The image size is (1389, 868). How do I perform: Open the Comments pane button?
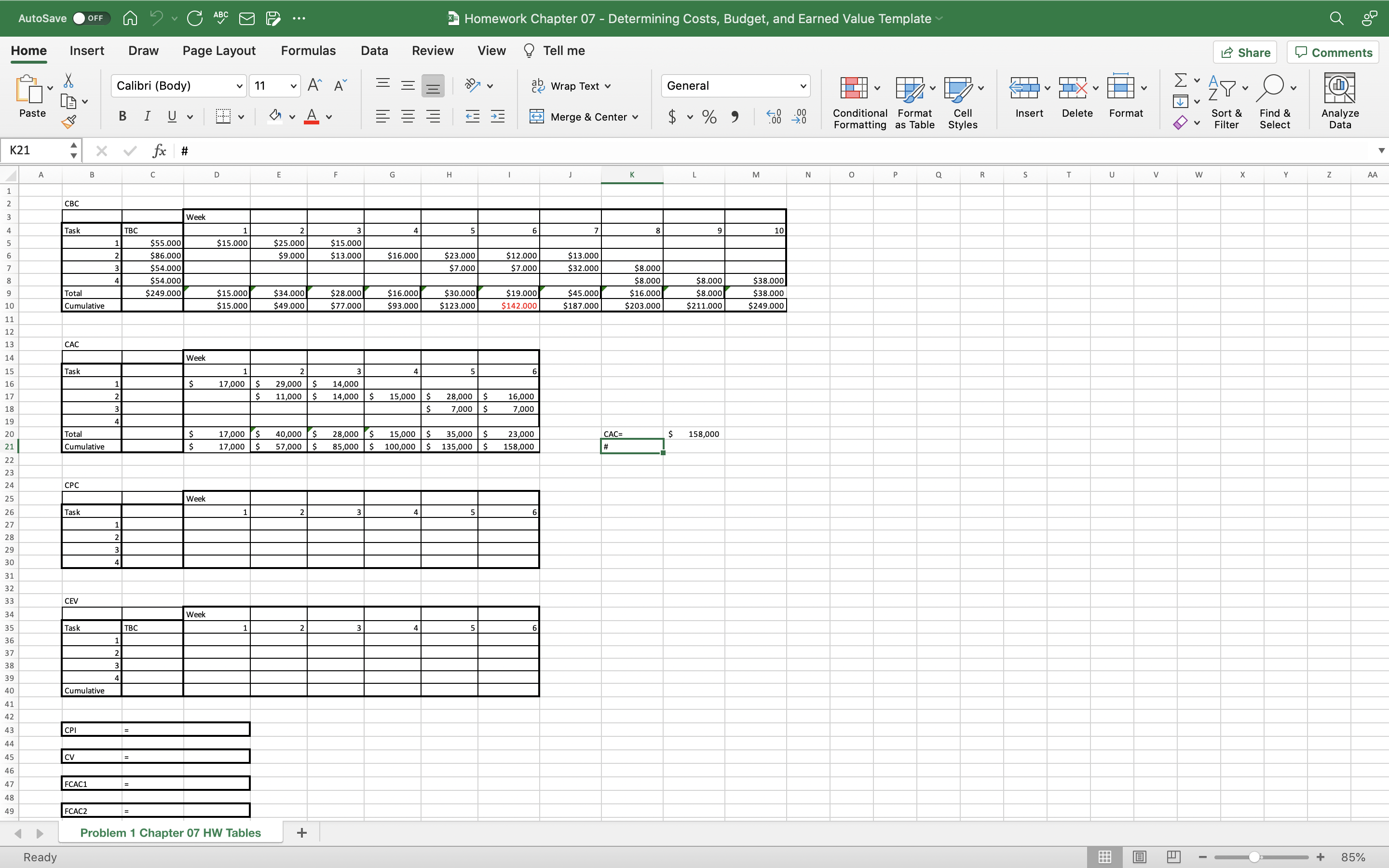pyautogui.click(x=1333, y=52)
